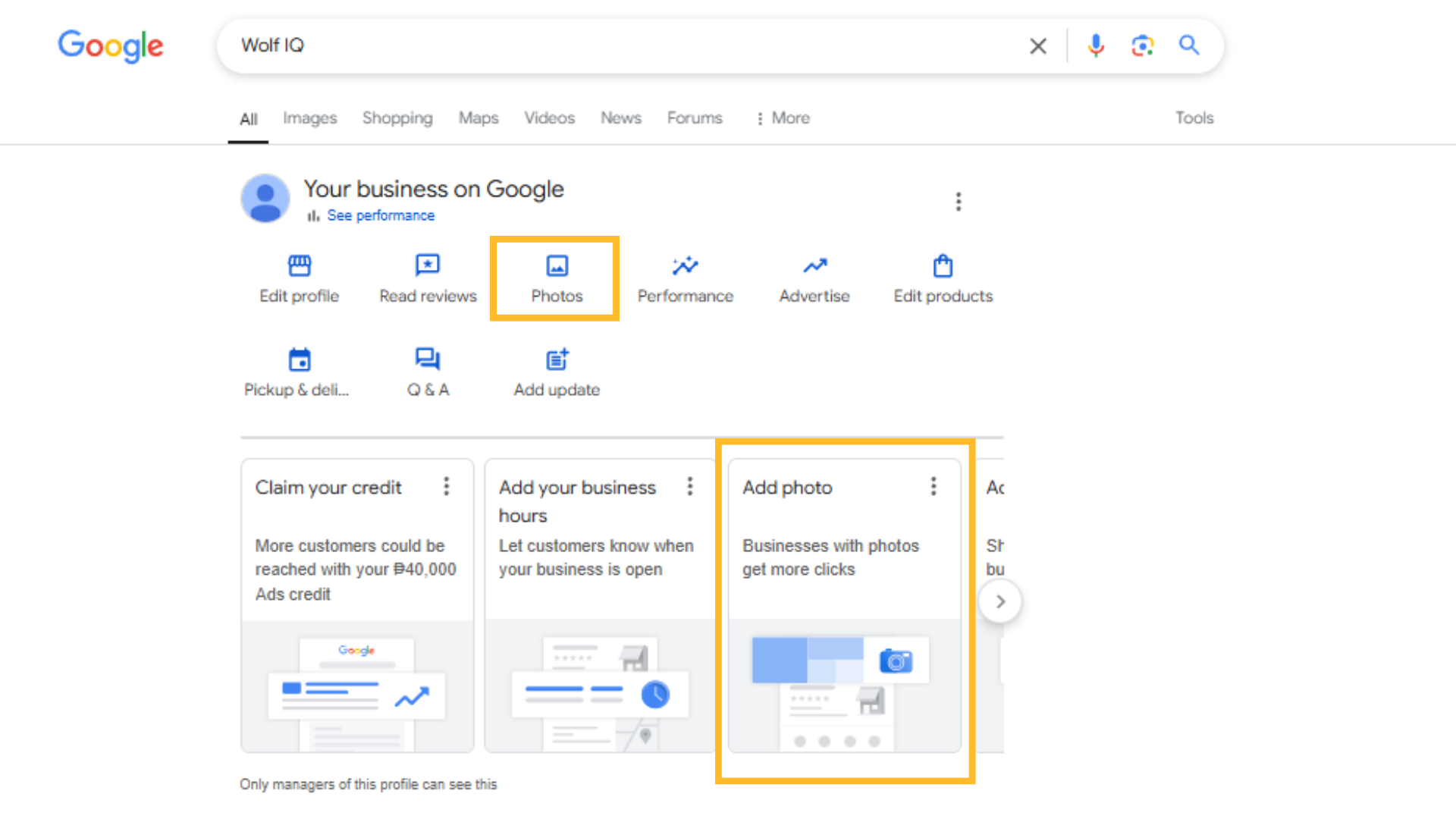Search by image with Google Lens
The height and width of the screenshot is (819, 1456).
pos(1142,46)
